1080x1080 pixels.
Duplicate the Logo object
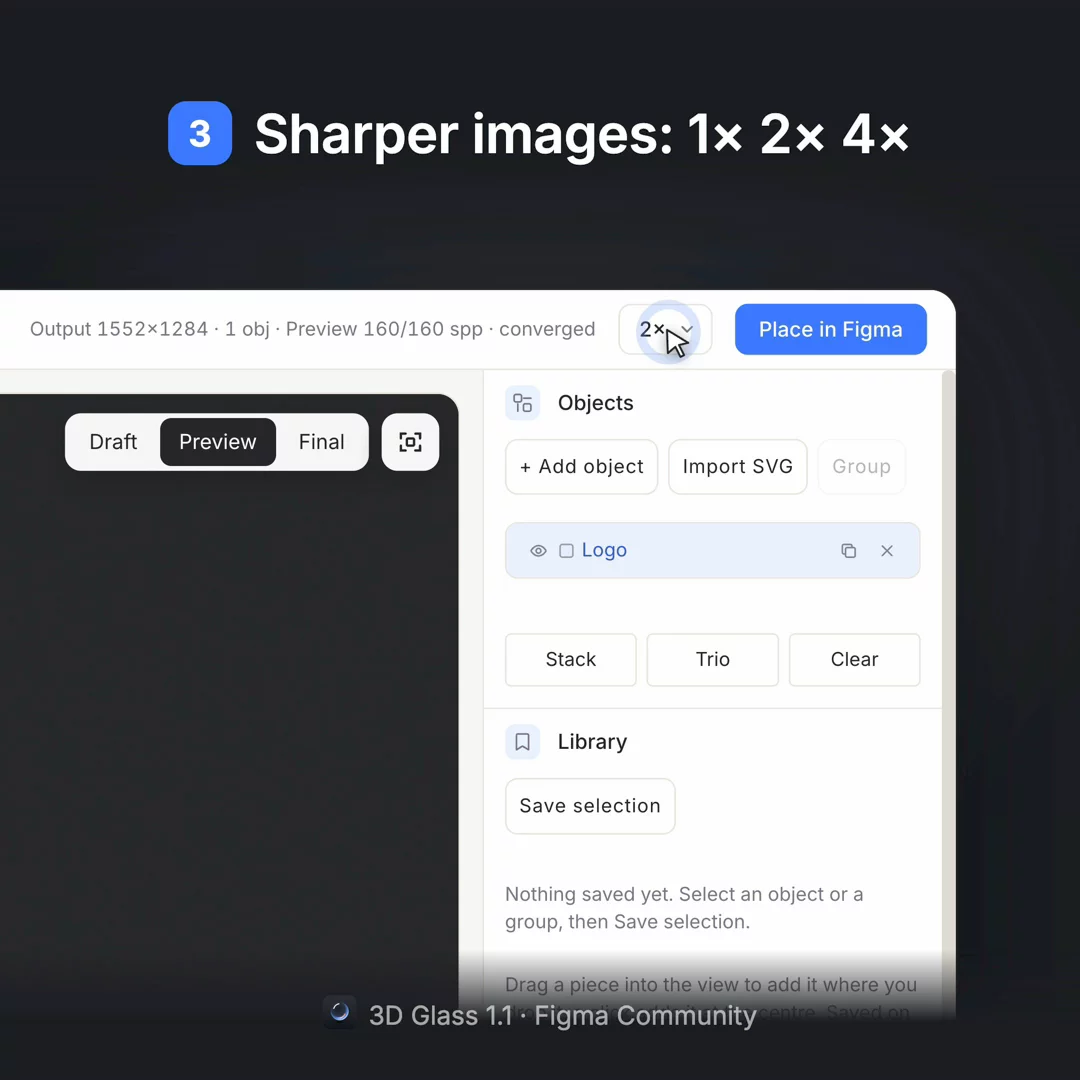point(849,550)
